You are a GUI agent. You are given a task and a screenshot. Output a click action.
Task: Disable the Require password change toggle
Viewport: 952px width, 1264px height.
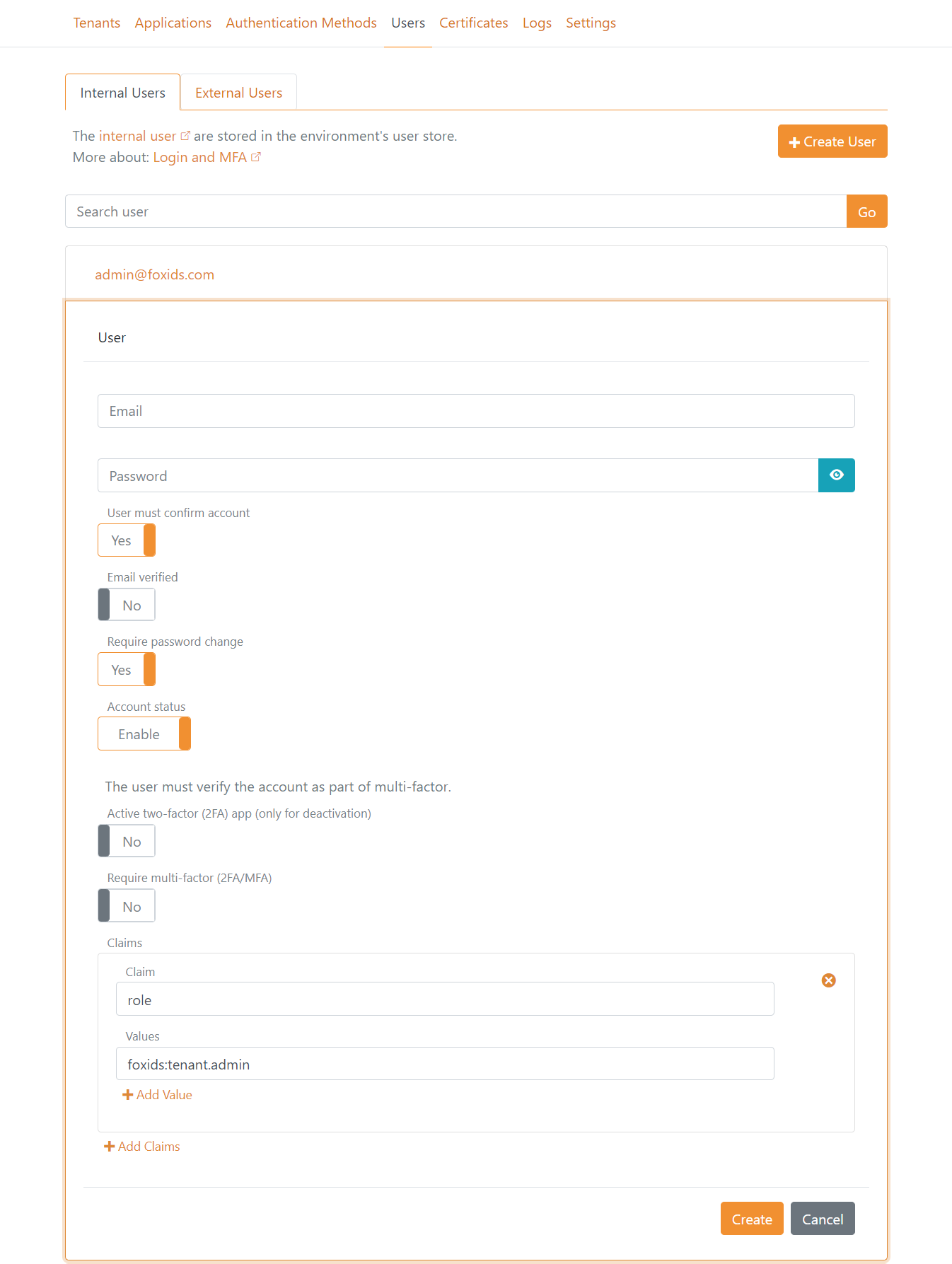[127, 670]
